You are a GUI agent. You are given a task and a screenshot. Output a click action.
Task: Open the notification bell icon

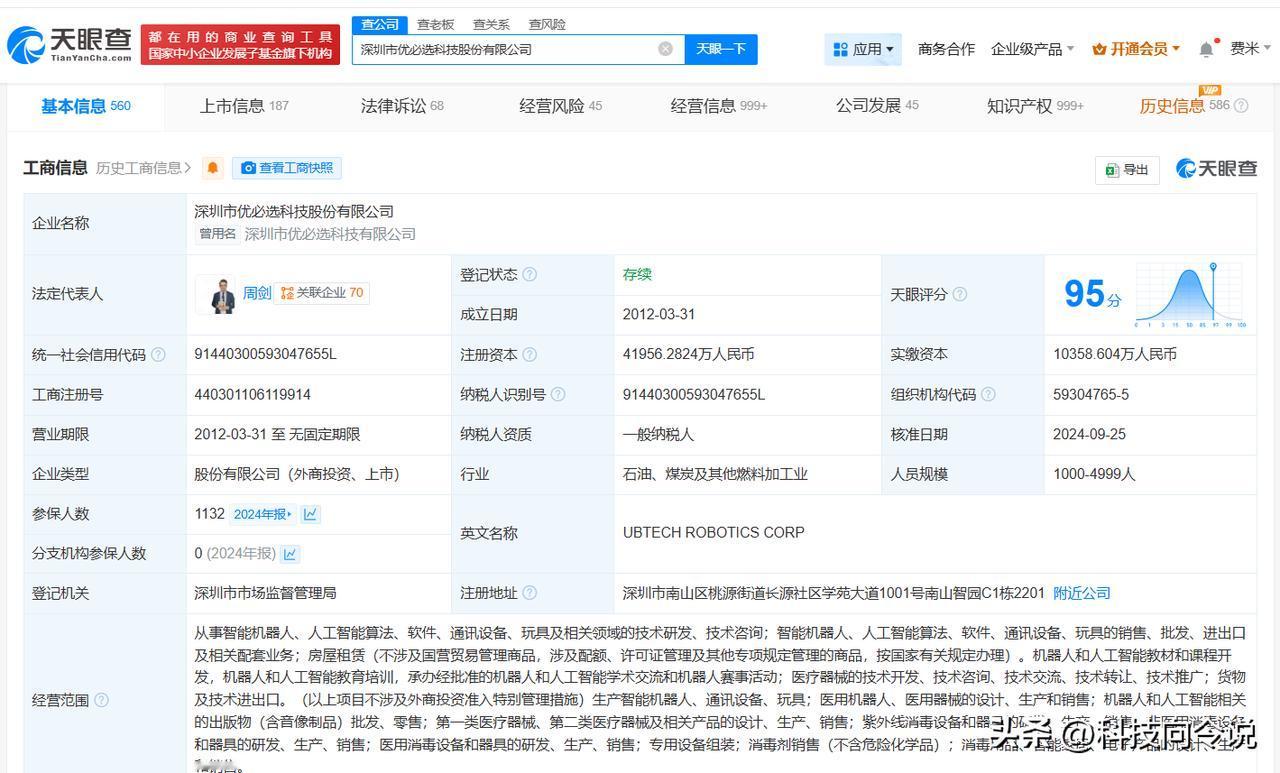pyautogui.click(x=1207, y=49)
